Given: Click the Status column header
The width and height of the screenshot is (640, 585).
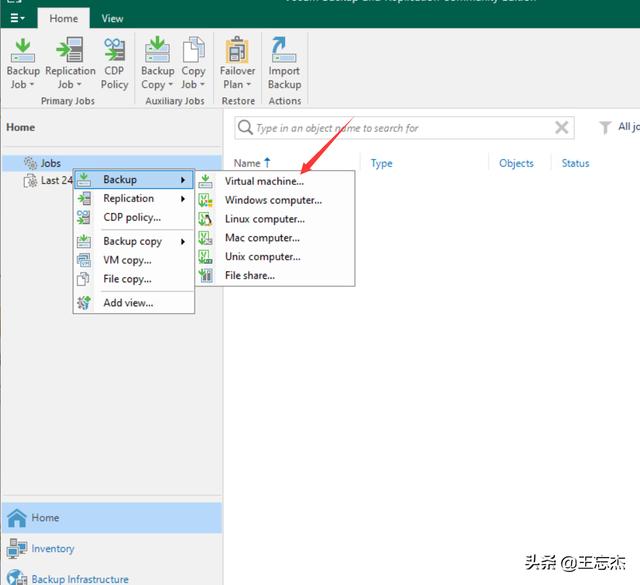Looking at the screenshot, I should pos(575,163).
